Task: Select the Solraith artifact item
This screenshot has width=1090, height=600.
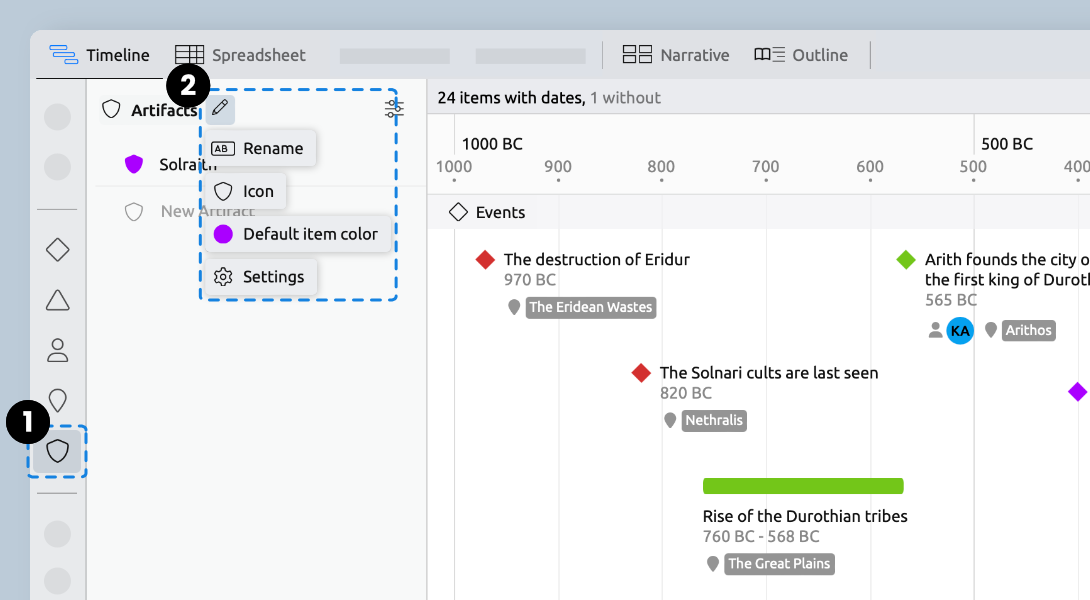Action: 188,165
